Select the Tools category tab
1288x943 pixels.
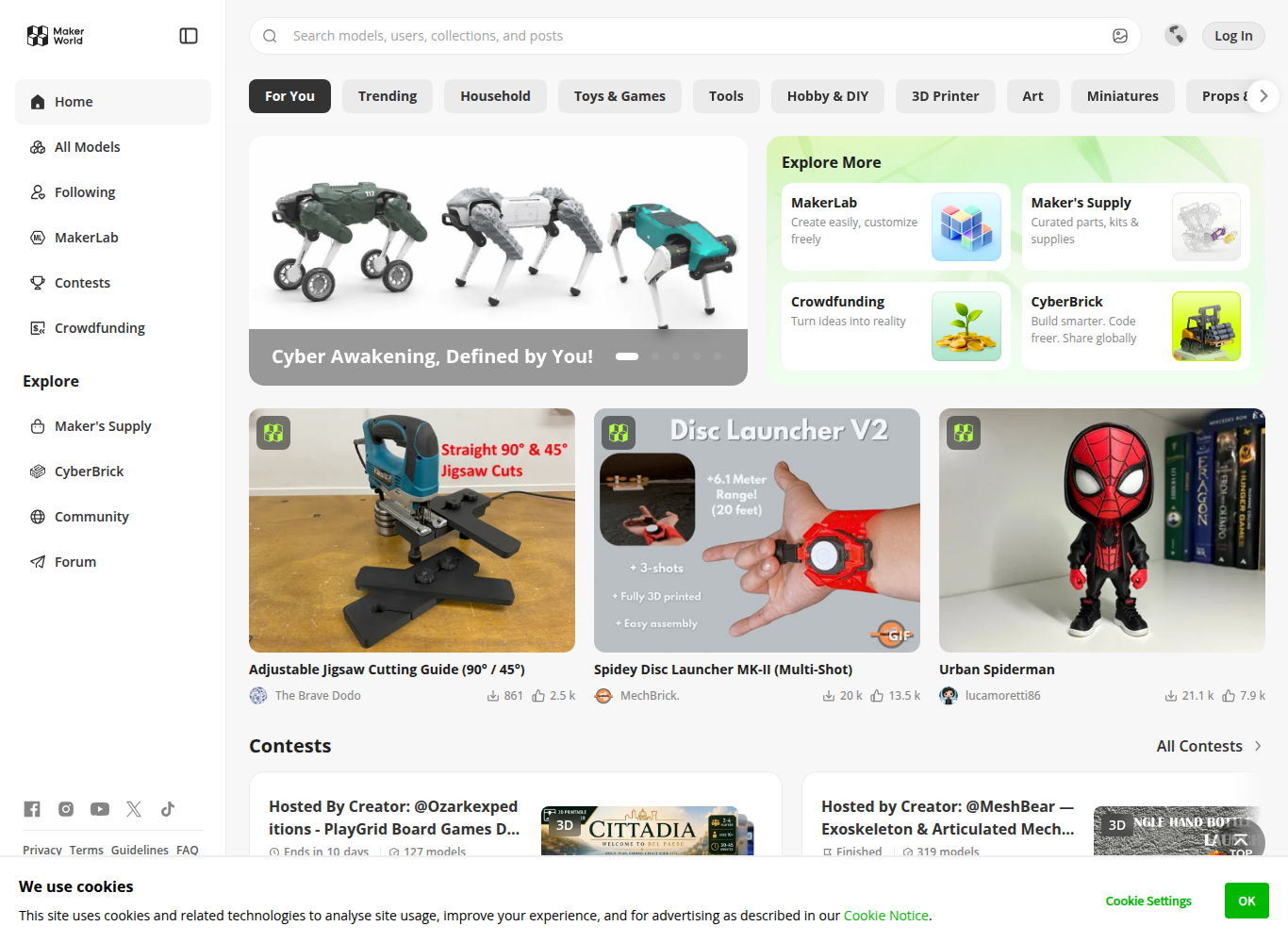[x=726, y=96]
